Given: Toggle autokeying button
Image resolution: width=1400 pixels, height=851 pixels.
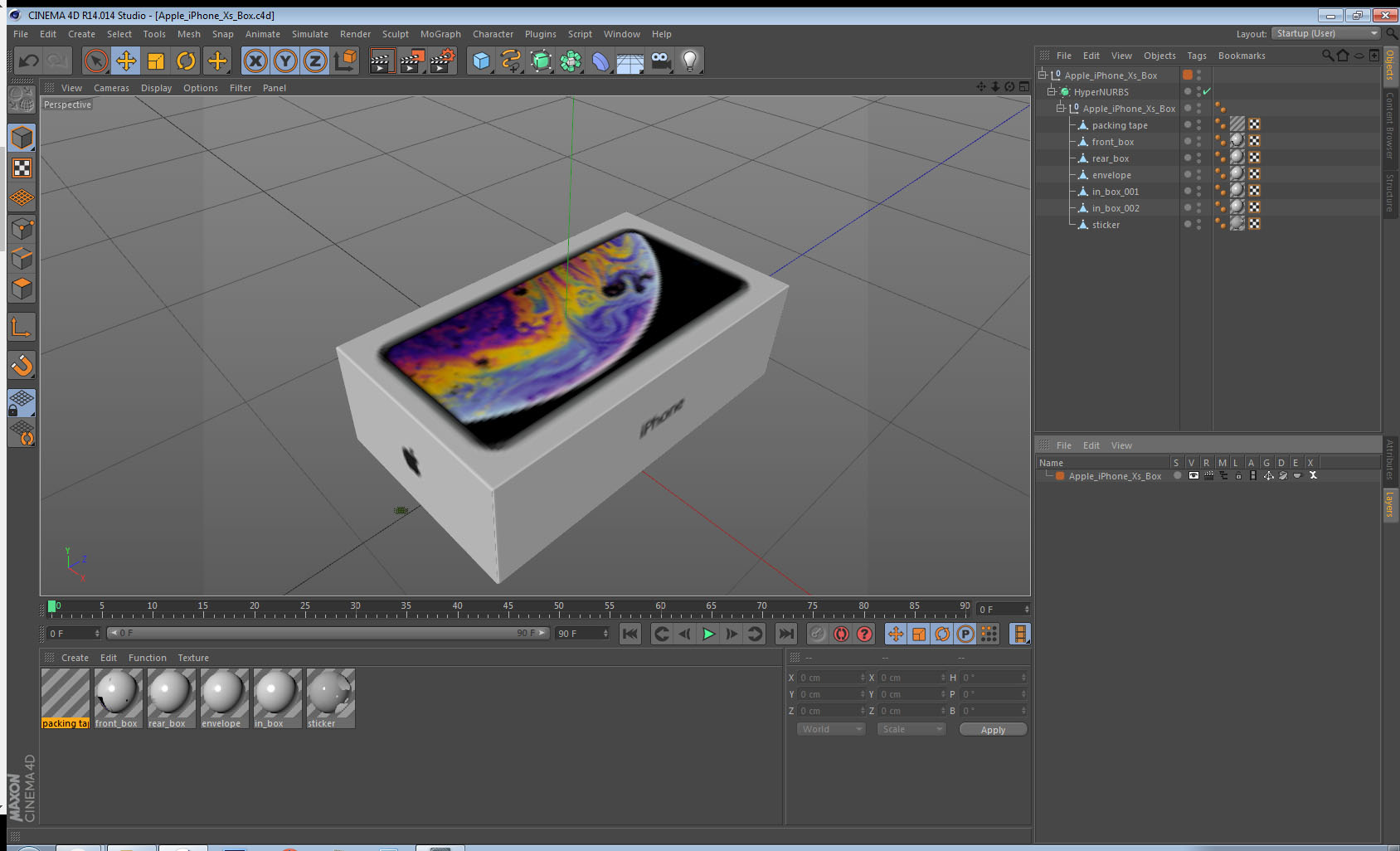Looking at the screenshot, I should pyautogui.click(x=841, y=634).
